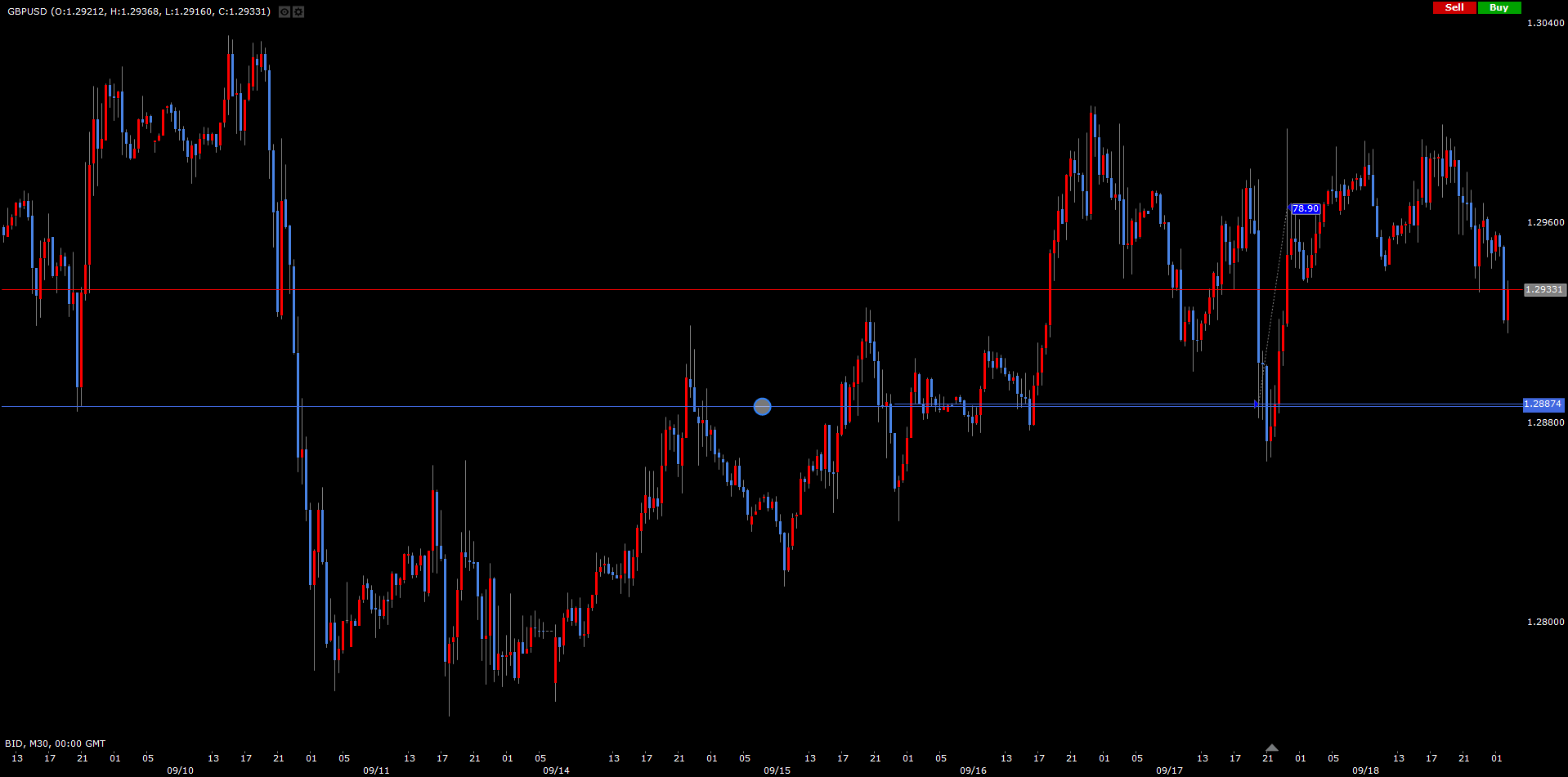Click the GBPUSD symbol title text
This screenshot has height=777, width=1568.
click(27, 11)
